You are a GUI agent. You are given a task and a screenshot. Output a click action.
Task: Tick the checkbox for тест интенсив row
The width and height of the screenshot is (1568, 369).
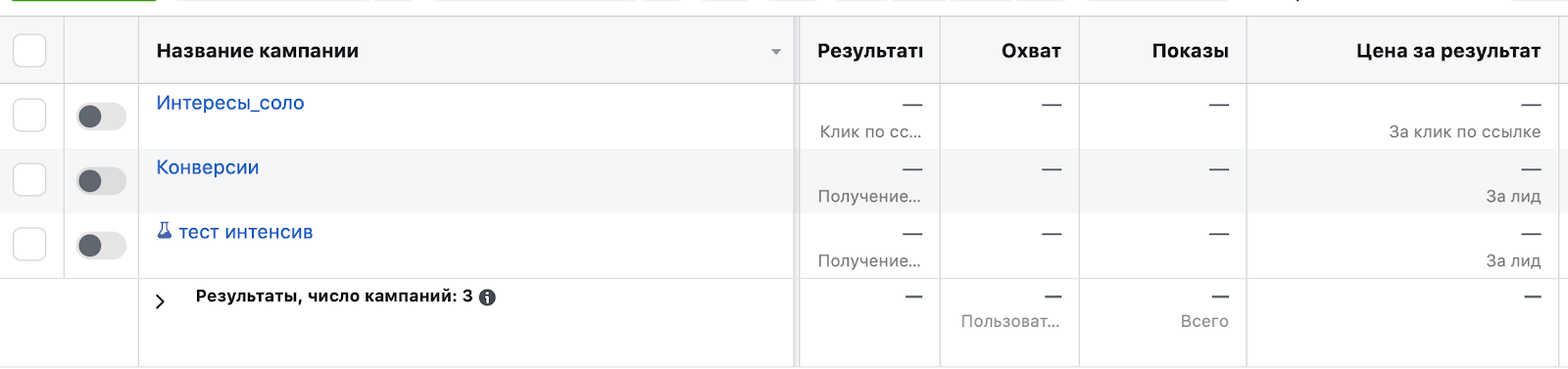click(29, 245)
